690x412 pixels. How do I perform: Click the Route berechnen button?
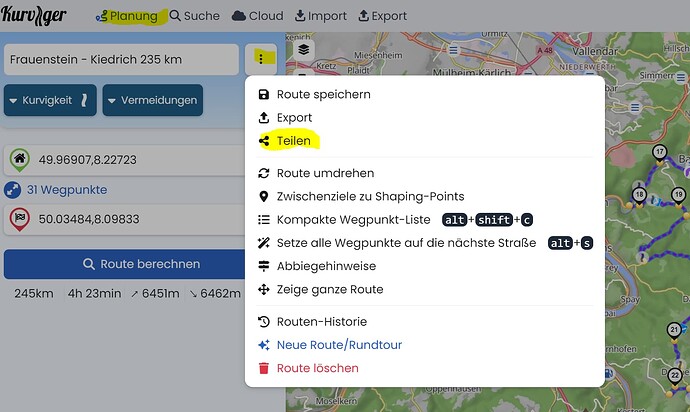point(125,264)
